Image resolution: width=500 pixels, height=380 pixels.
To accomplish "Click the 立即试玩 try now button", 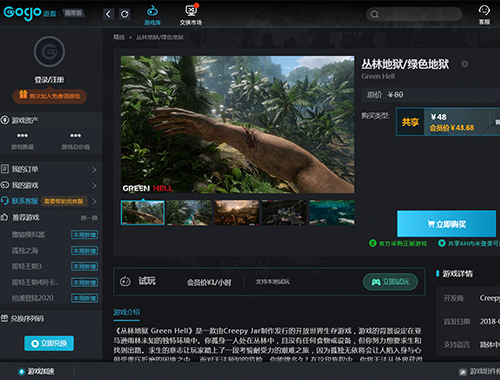I will click(x=390, y=282).
